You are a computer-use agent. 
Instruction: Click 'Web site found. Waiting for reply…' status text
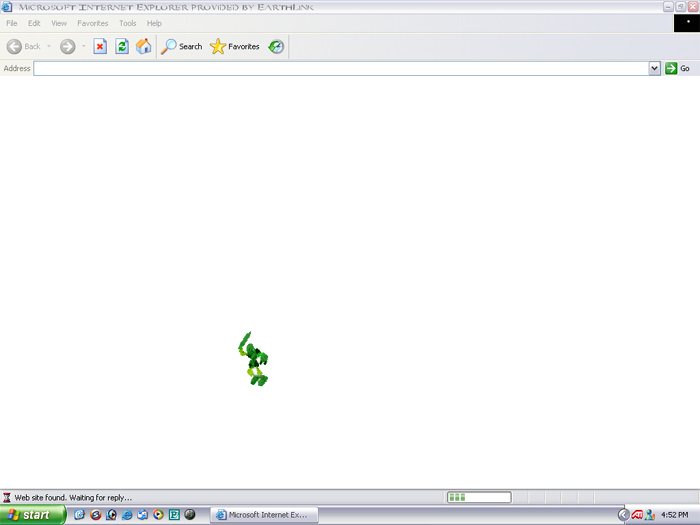point(73,497)
